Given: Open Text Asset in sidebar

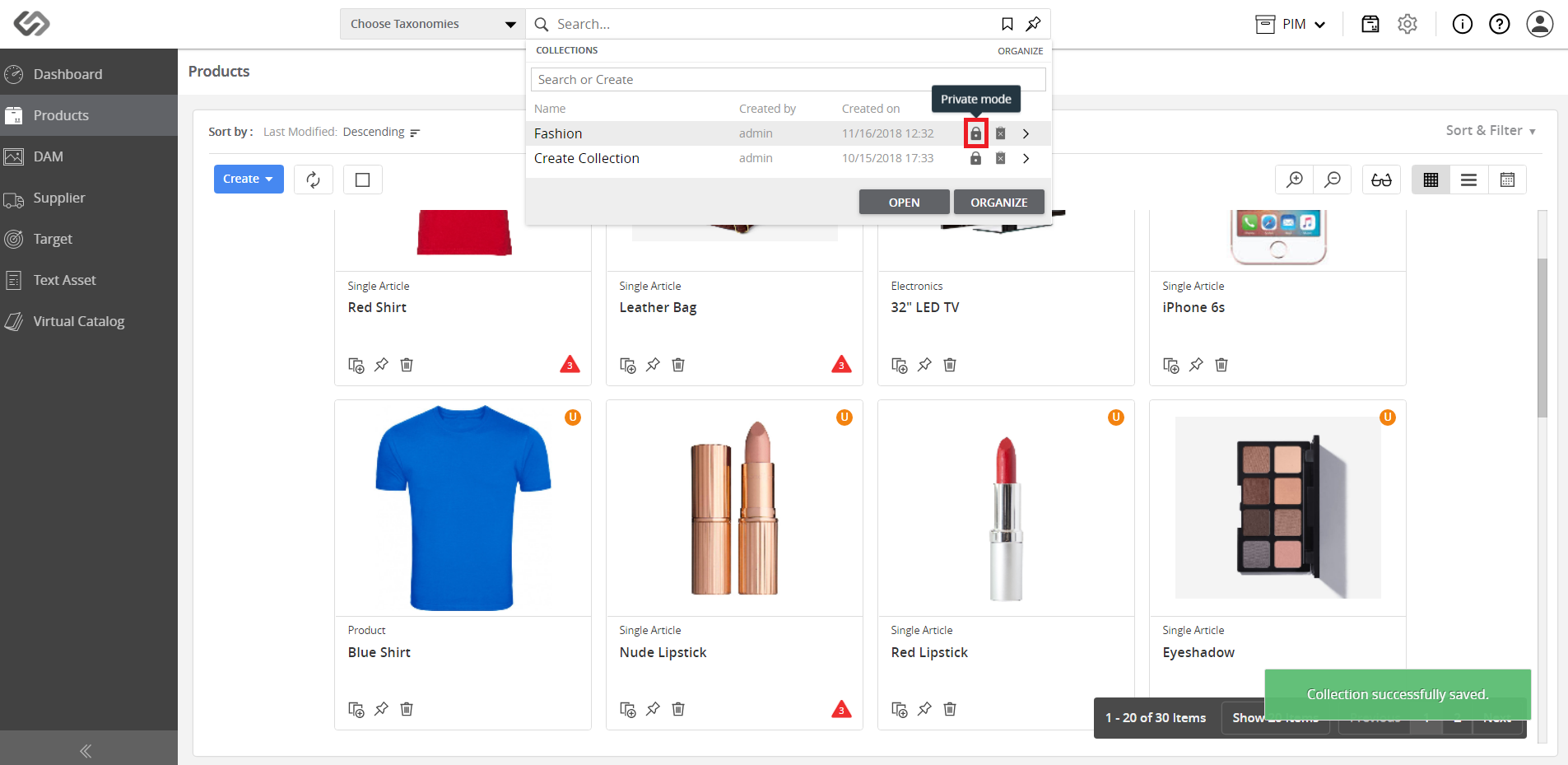Looking at the screenshot, I should coord(89,280).
